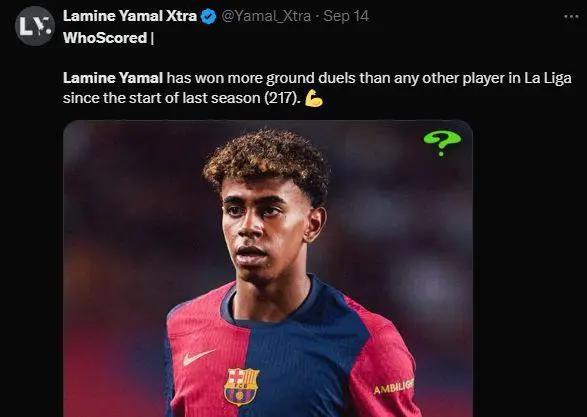Open the Sep 14 timestamp link
Image resolution: width=587 pixels, height=417 pixels.
point(346,16)
